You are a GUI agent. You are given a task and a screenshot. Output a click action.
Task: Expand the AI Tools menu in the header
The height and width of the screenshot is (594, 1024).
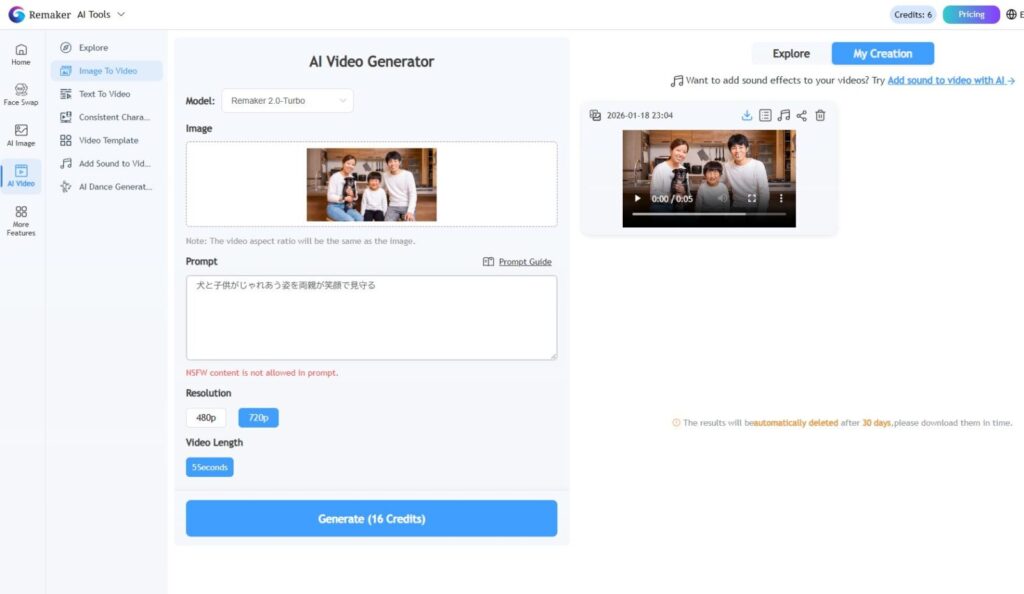tap(101, 14)
